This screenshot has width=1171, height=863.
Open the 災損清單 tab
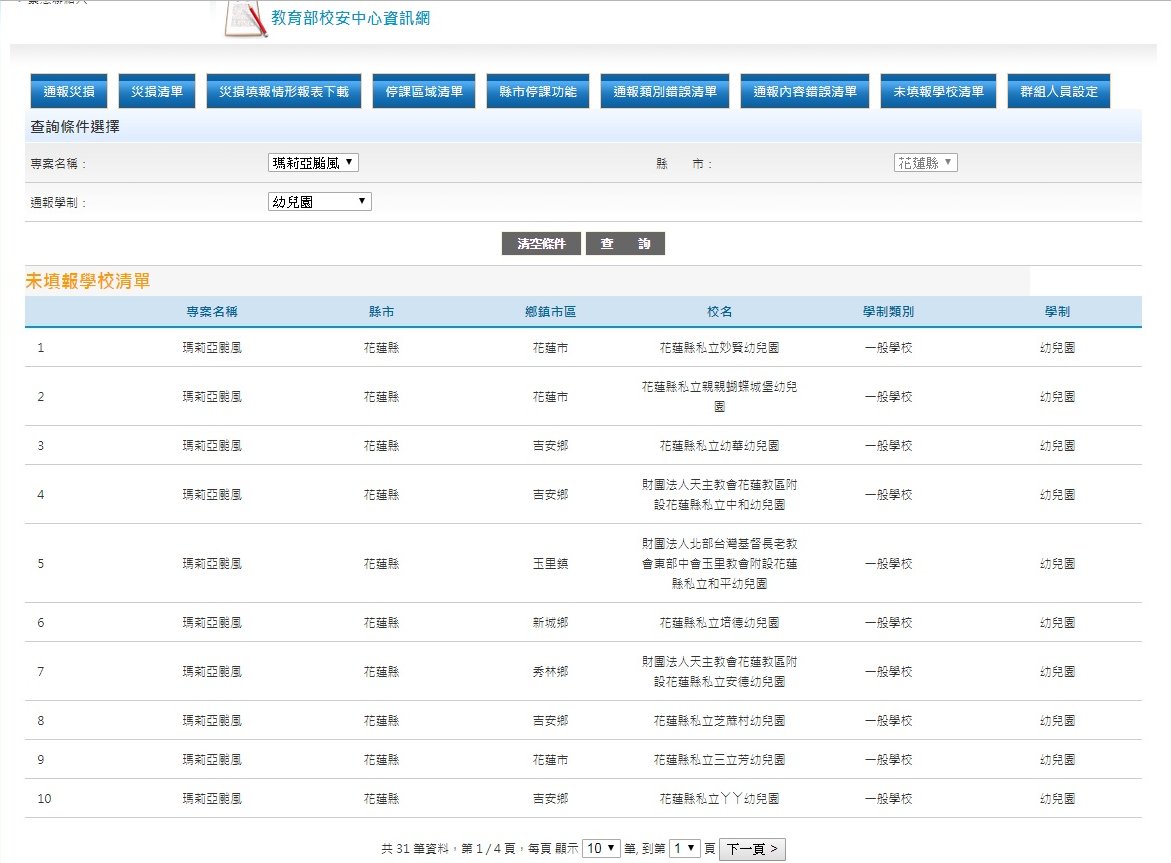pyautogui.click(x=157, y=92)
